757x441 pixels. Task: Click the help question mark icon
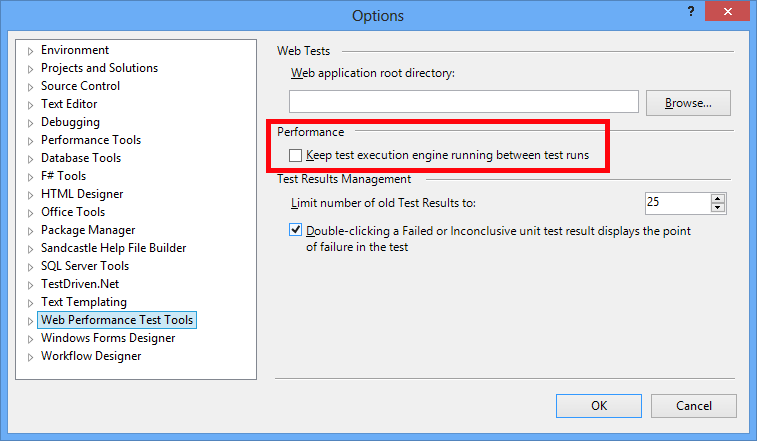point(689,11)
